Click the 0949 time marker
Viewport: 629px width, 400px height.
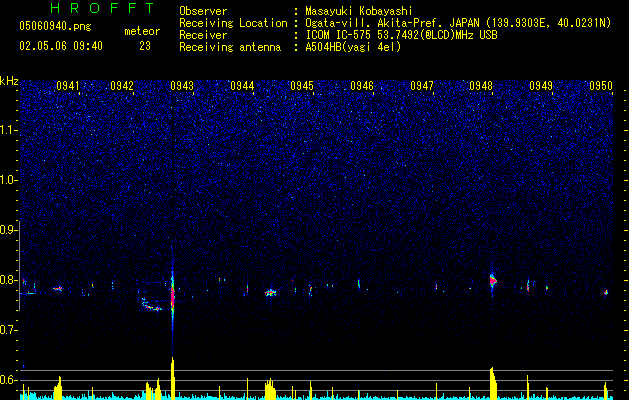541,86
